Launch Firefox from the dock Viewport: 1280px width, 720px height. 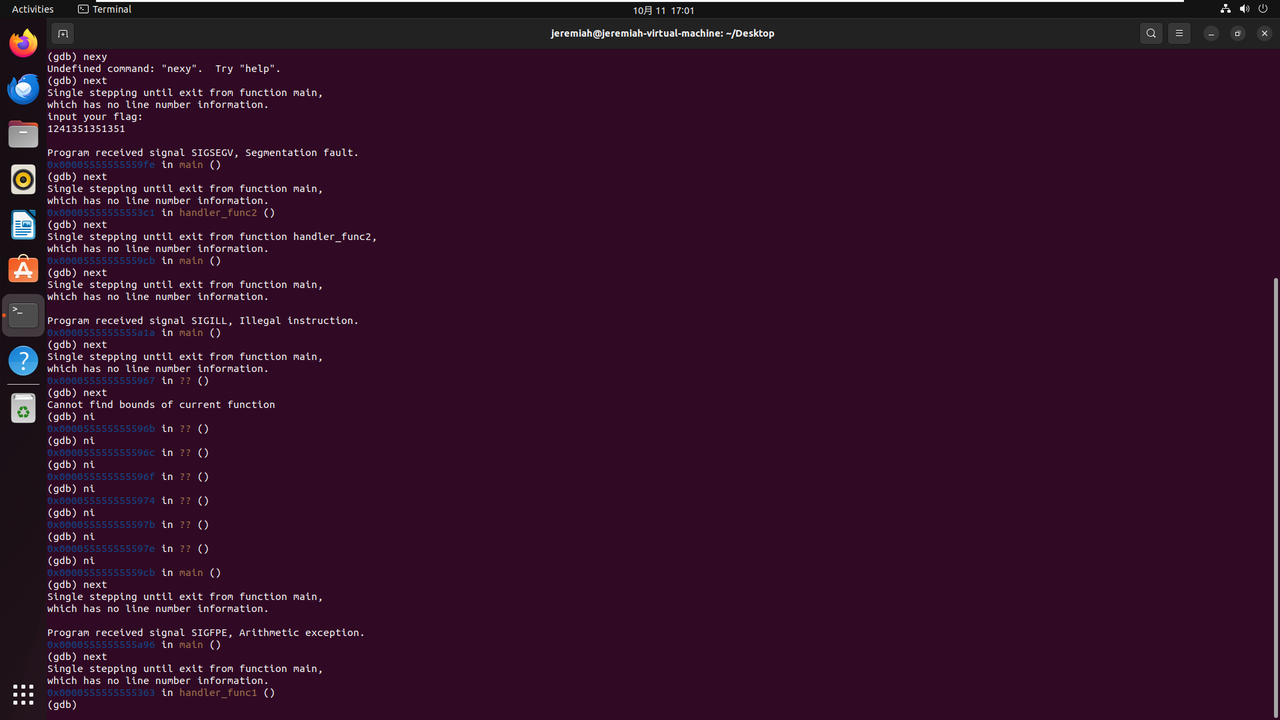pos(23,43)
